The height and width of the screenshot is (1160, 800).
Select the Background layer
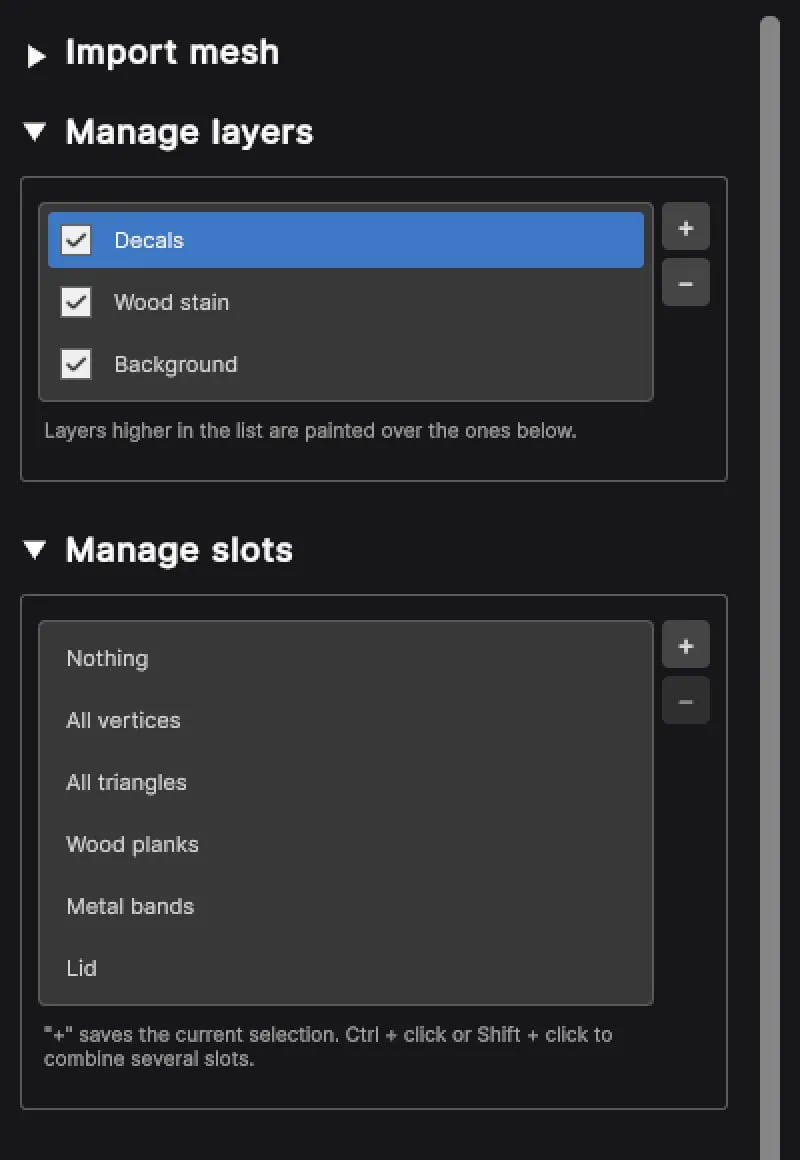click(346, 365)
